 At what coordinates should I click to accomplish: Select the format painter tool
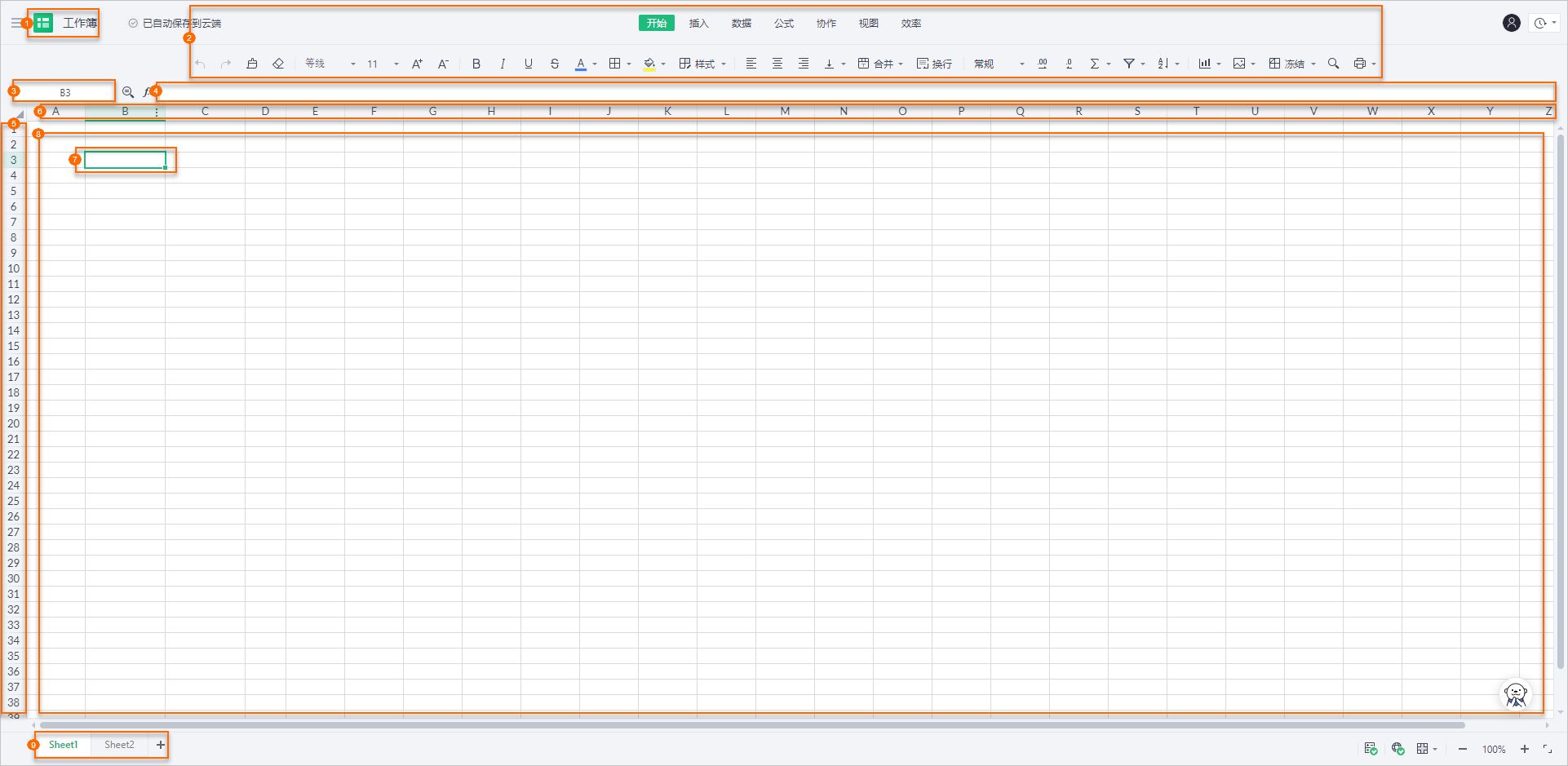coord(252,64)
